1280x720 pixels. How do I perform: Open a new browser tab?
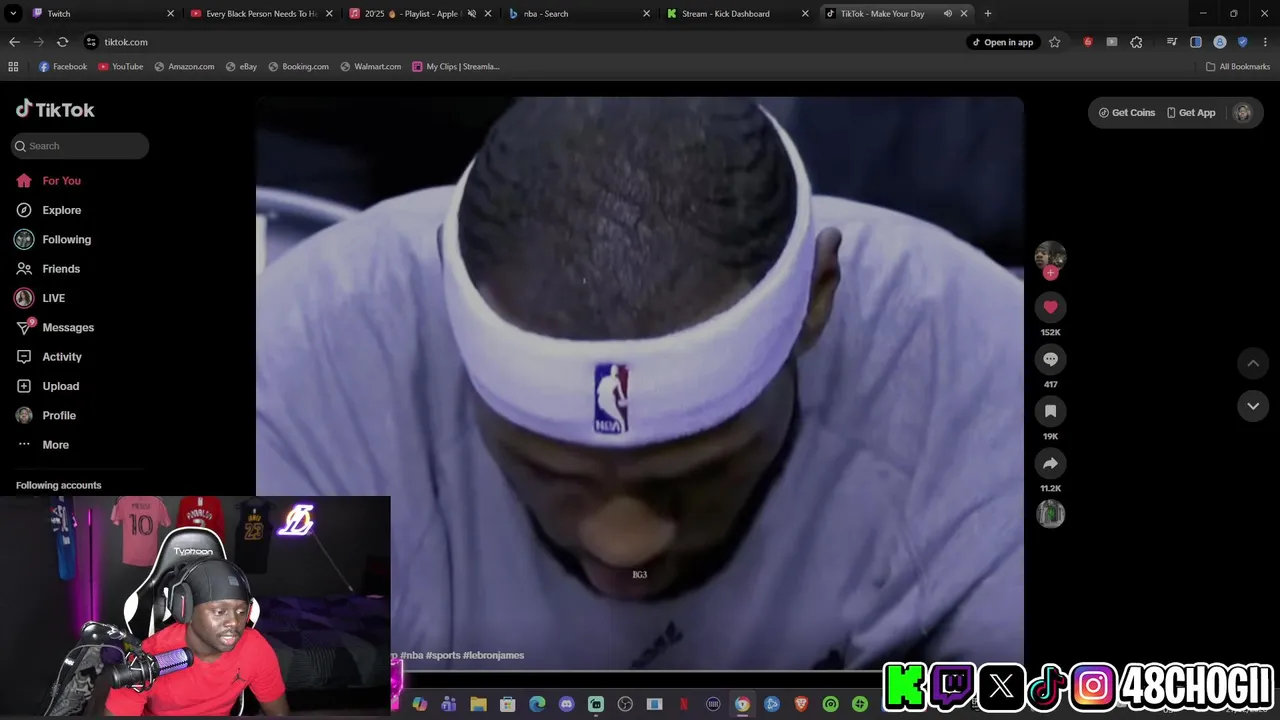tap(988, 14)
